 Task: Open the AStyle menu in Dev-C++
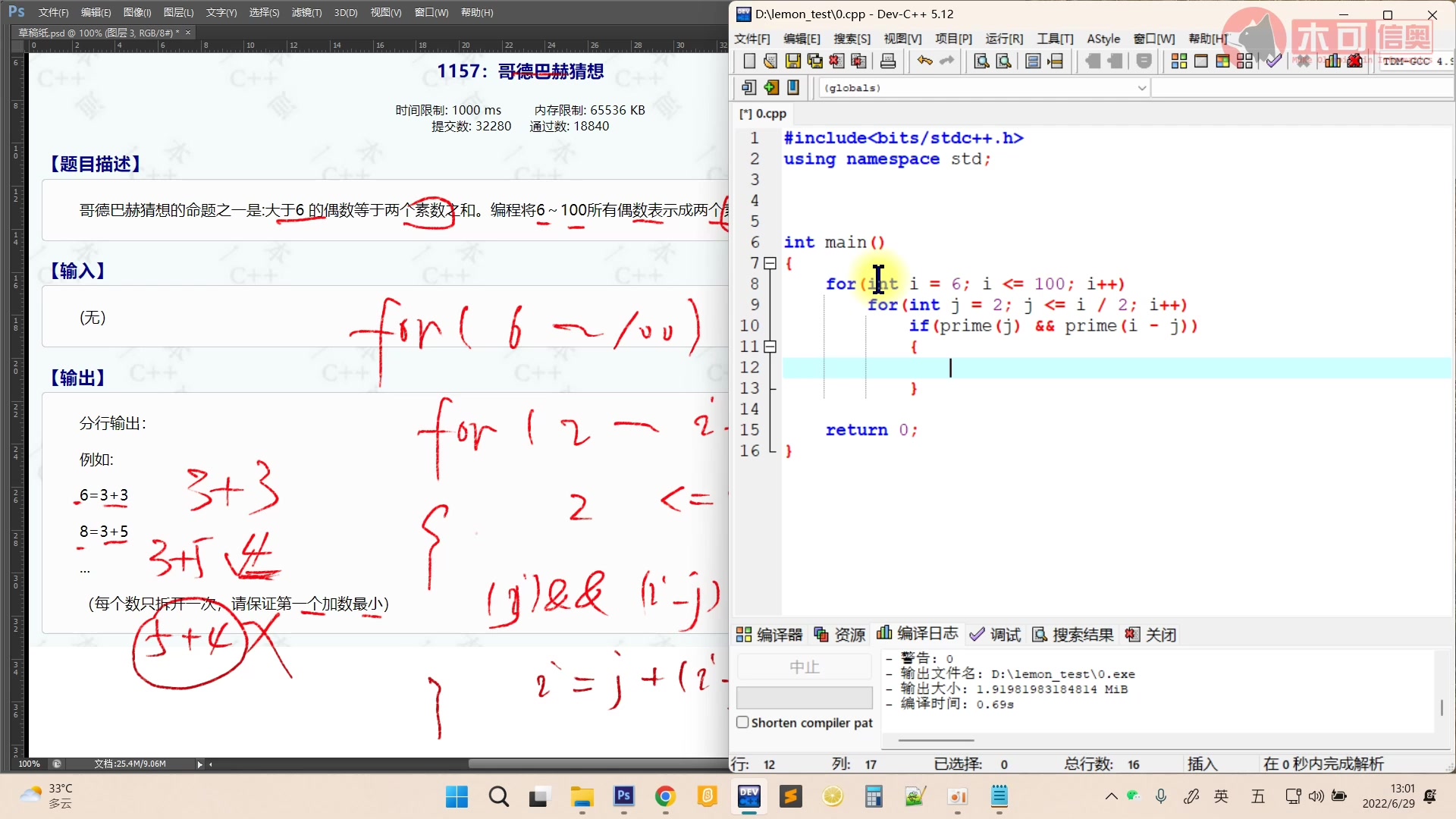coord(1103,39)
